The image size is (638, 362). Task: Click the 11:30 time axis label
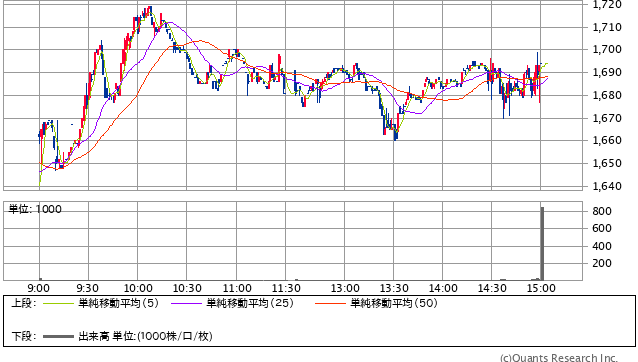pyautogui.click(x=286, y=288)
